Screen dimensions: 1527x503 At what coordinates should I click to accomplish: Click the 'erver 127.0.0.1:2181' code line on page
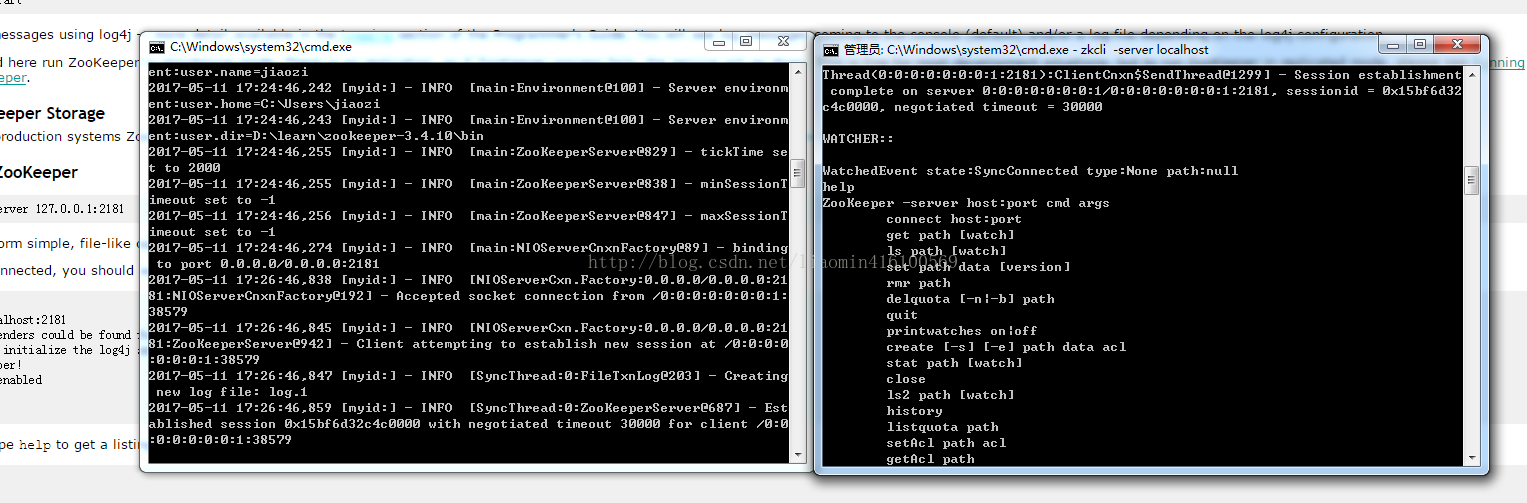pyautogui.click(x=62, y=209)
